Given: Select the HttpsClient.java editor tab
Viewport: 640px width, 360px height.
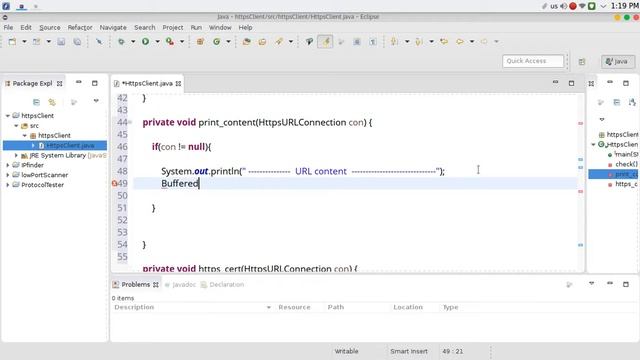Looking at the screenshot, I should click(x=147, y=83).
